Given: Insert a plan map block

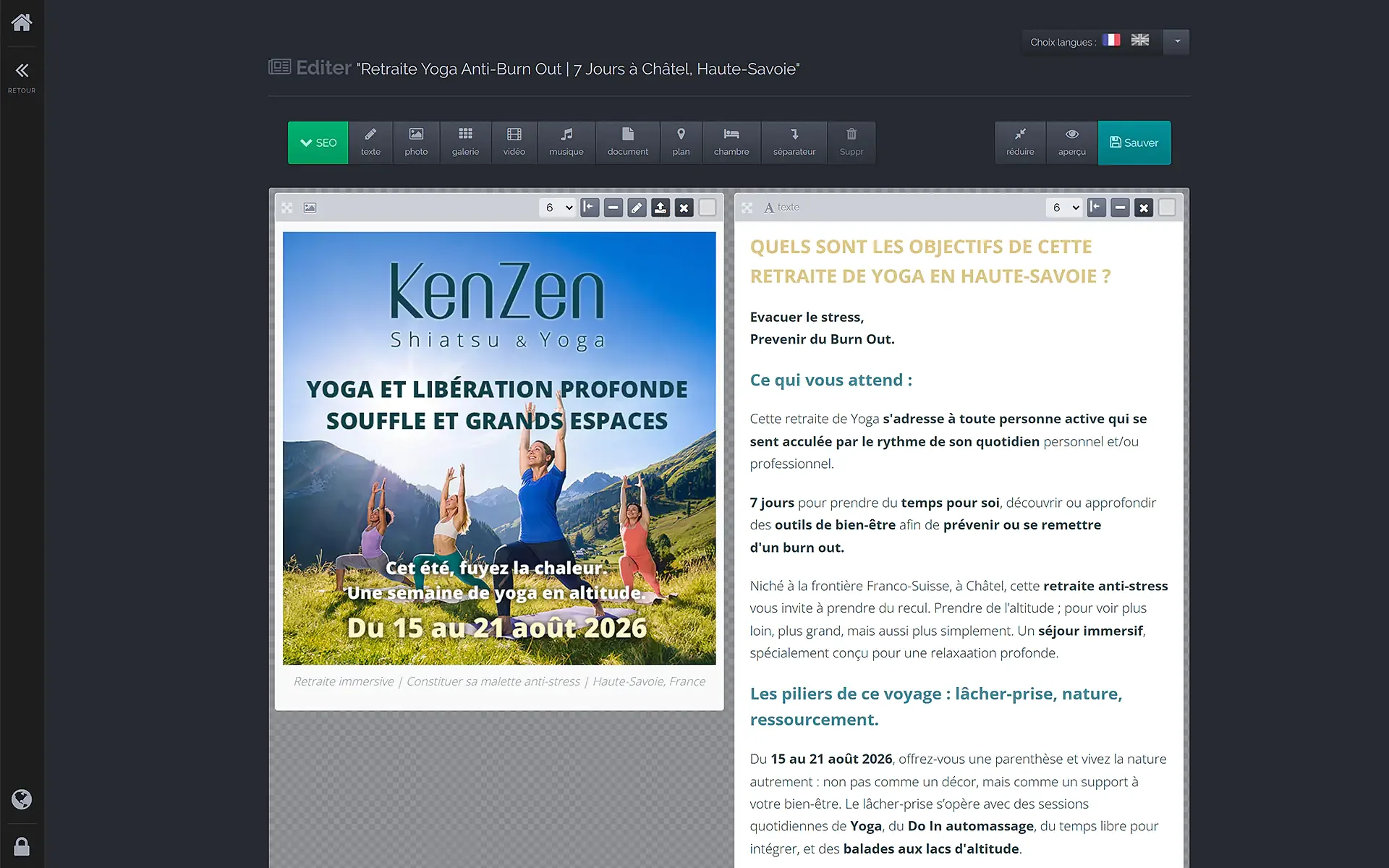Looking at the screenshot, I should click(681, 142).
